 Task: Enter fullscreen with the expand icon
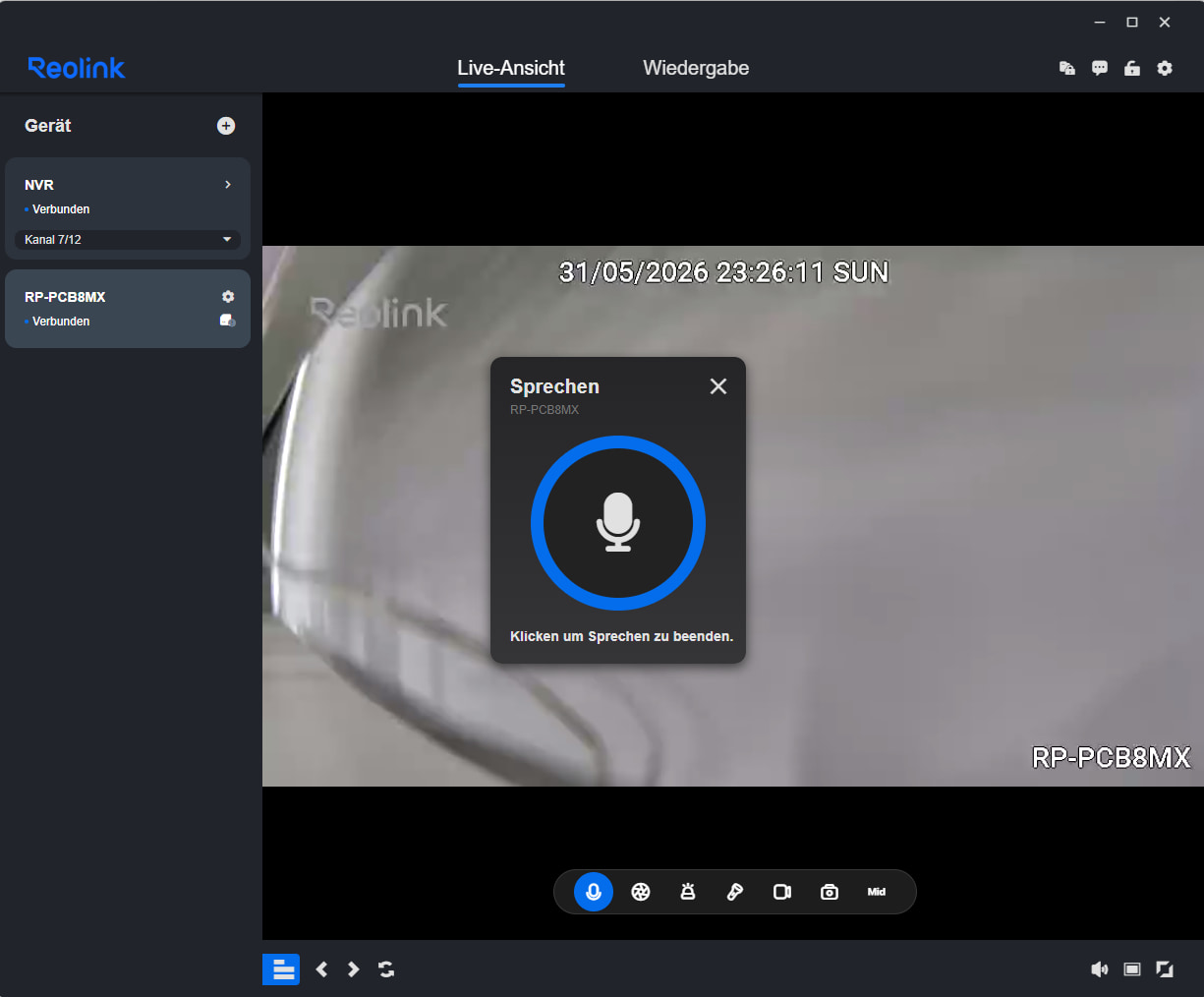click(1165, 969)
